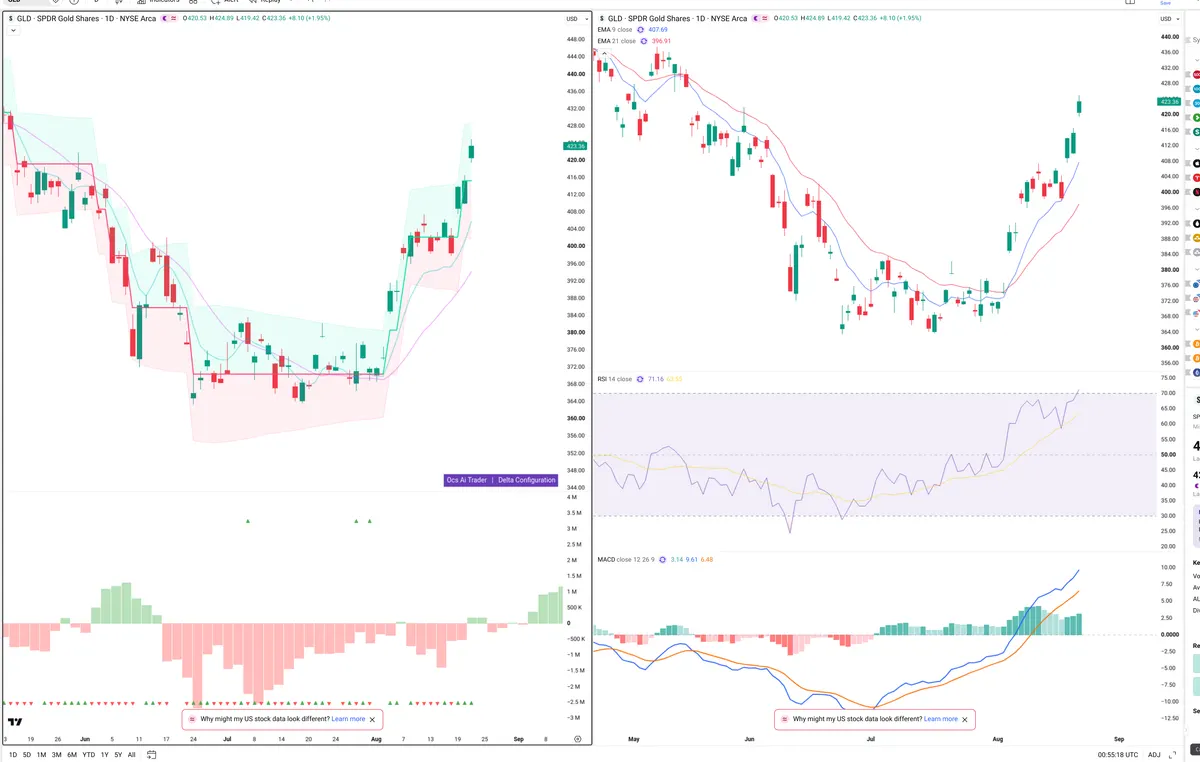Select the 5D time range

click(27, 755)
